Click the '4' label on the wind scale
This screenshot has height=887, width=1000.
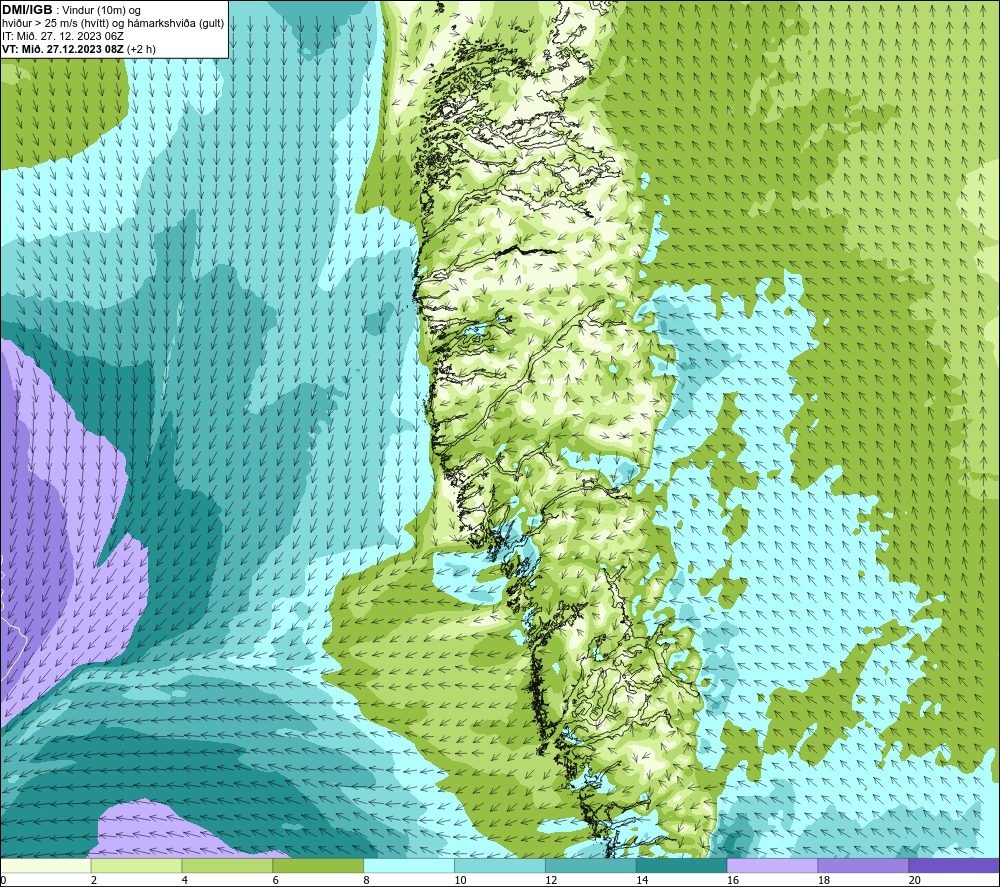pos(185,880)
